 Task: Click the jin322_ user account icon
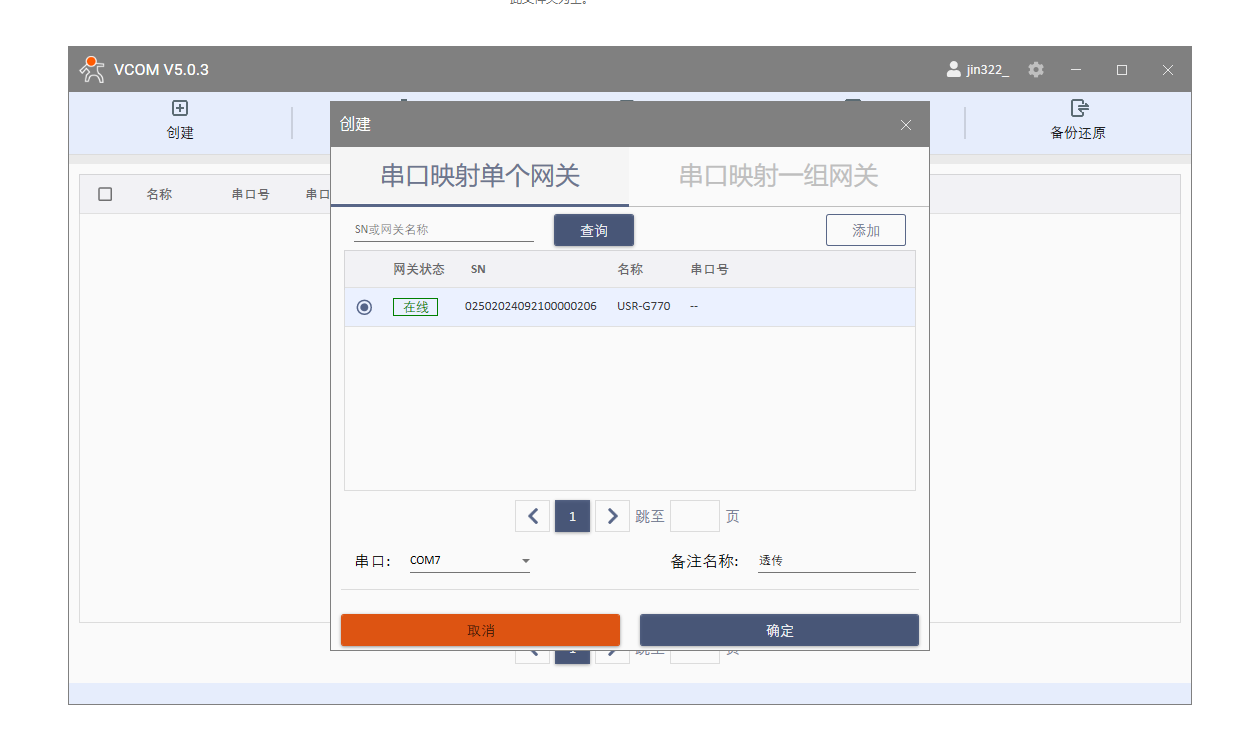[x=953, y=70]
